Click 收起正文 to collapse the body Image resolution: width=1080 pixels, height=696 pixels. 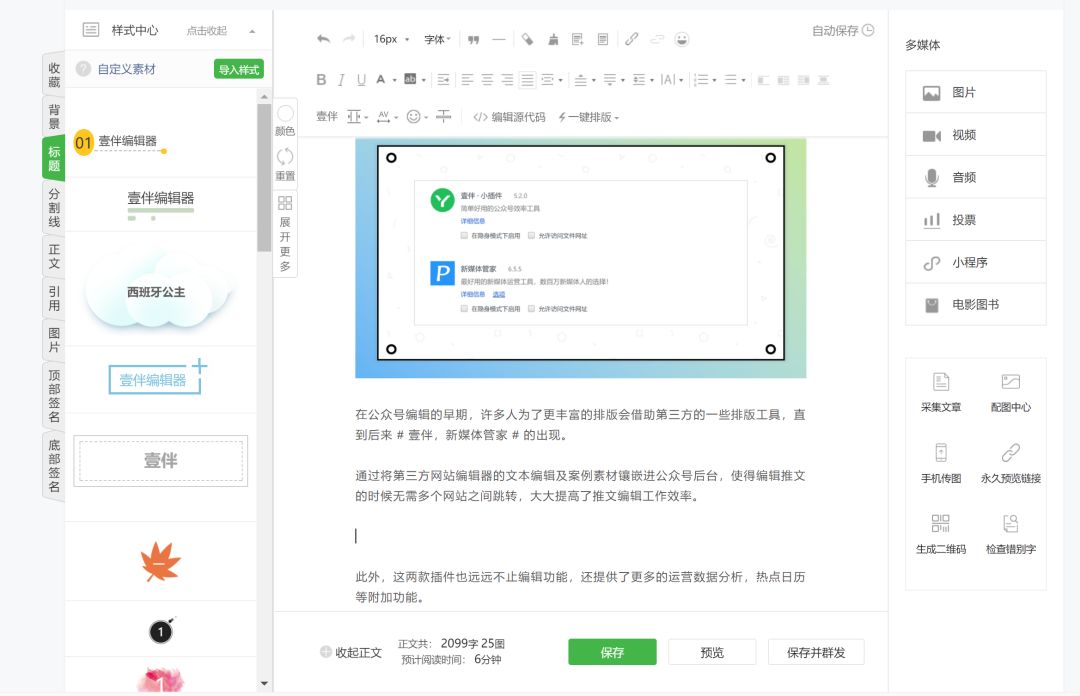coord(351,652)
